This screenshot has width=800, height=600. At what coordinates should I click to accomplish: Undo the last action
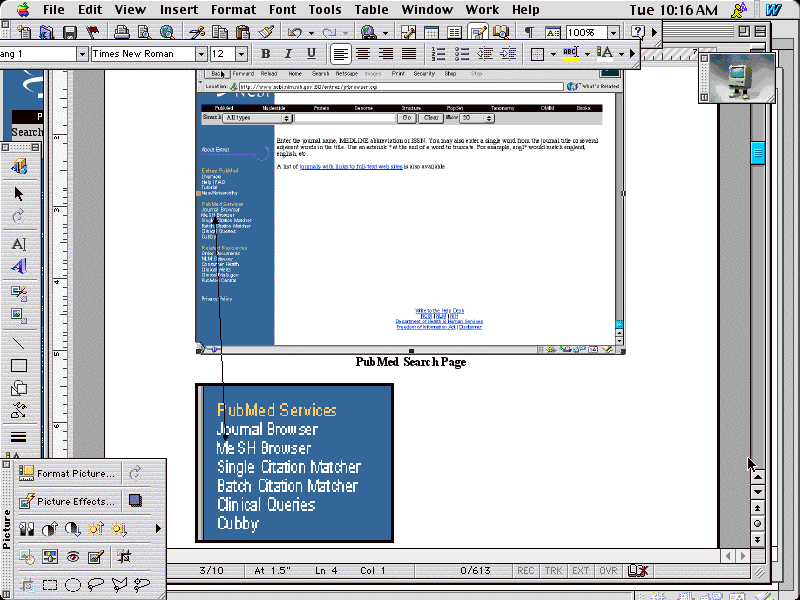tap(294, 33)
